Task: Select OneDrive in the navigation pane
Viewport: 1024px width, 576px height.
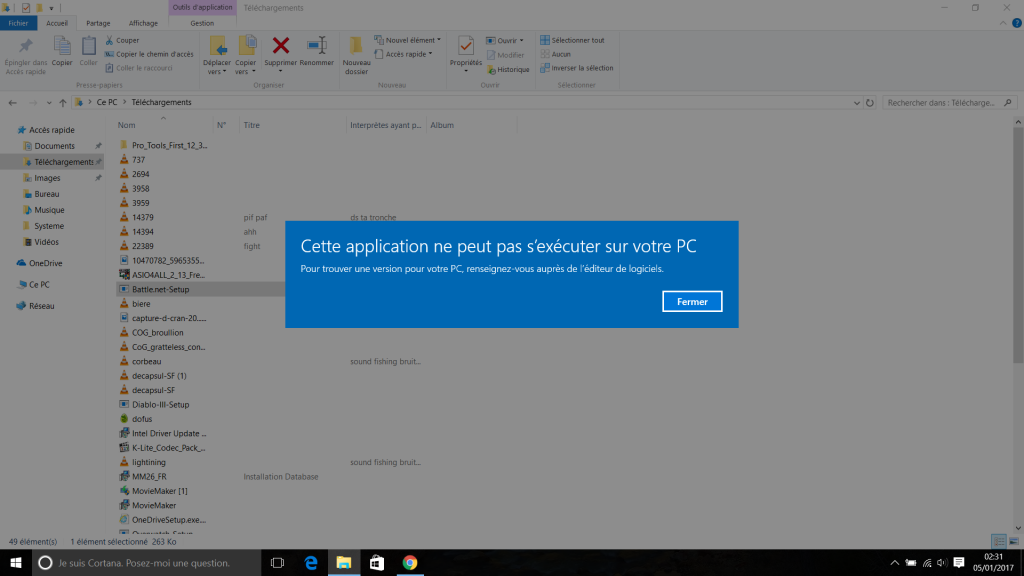Action: [x=45, y=263]
